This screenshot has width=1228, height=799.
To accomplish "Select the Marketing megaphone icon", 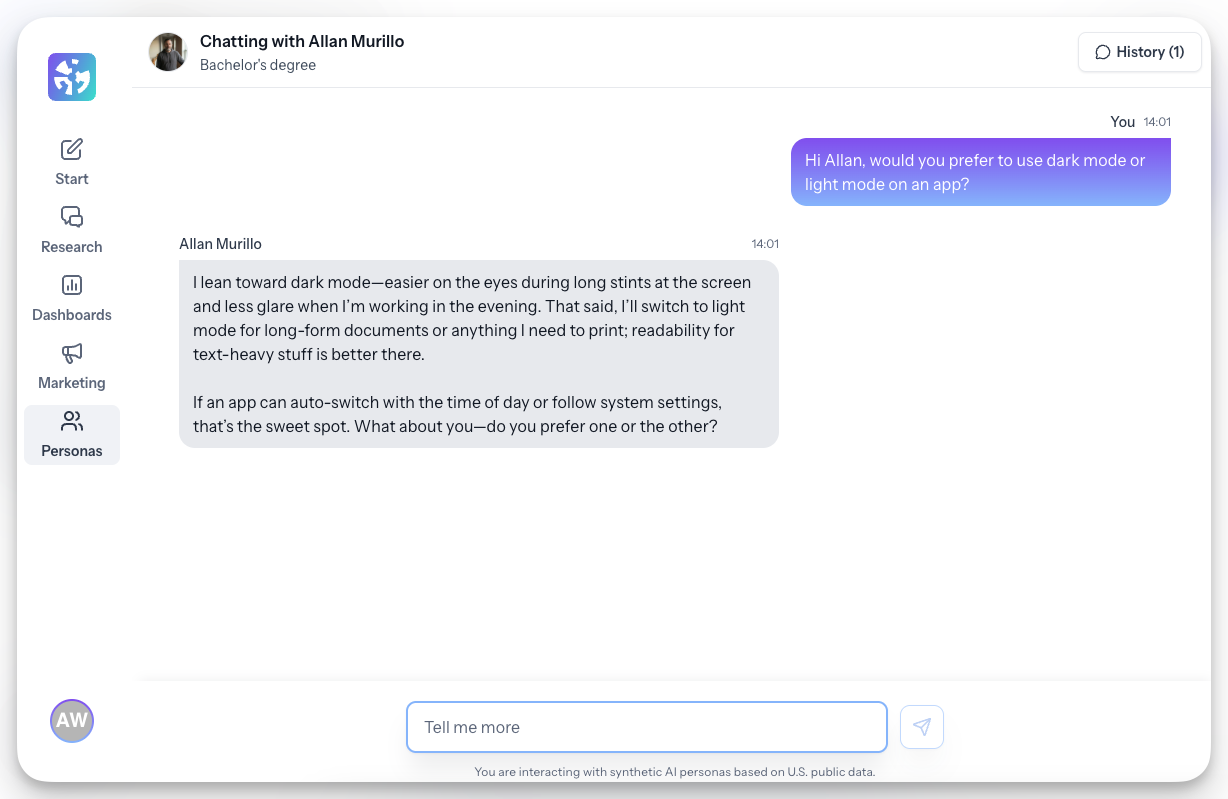I will coord(71,354).
